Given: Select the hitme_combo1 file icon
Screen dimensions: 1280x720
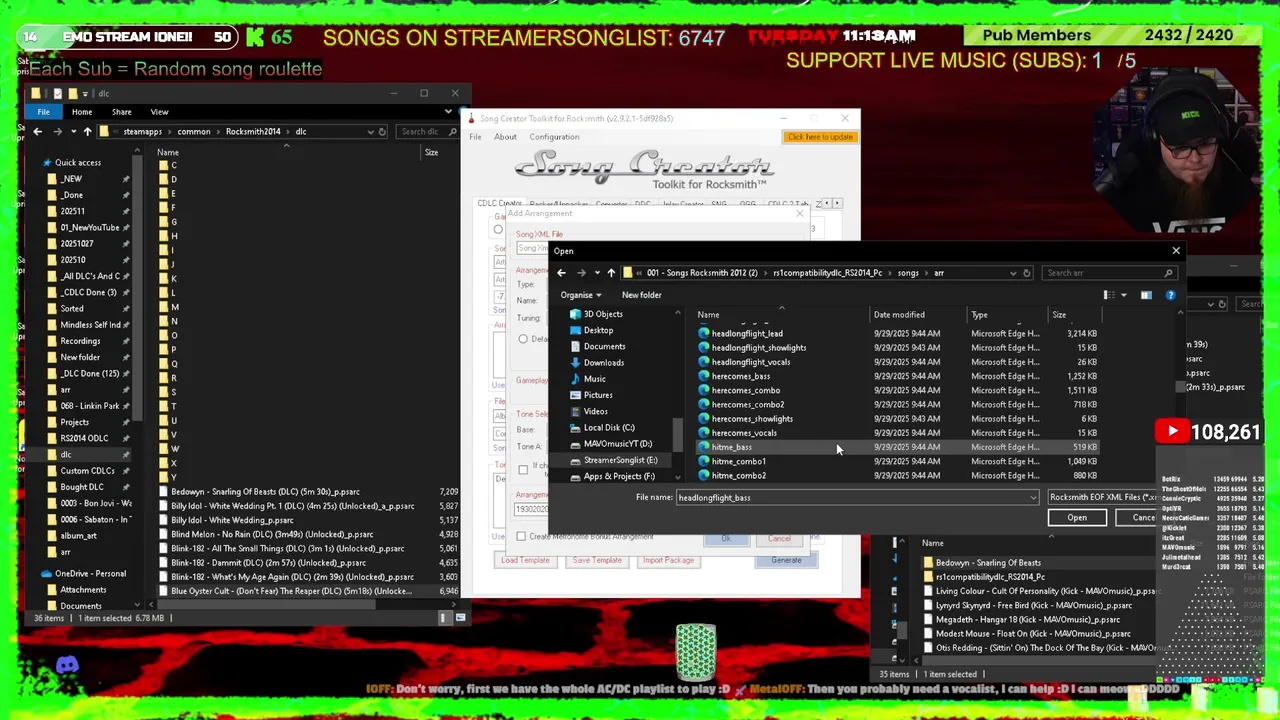Looking at the screenshot, I should pos(704,461).
